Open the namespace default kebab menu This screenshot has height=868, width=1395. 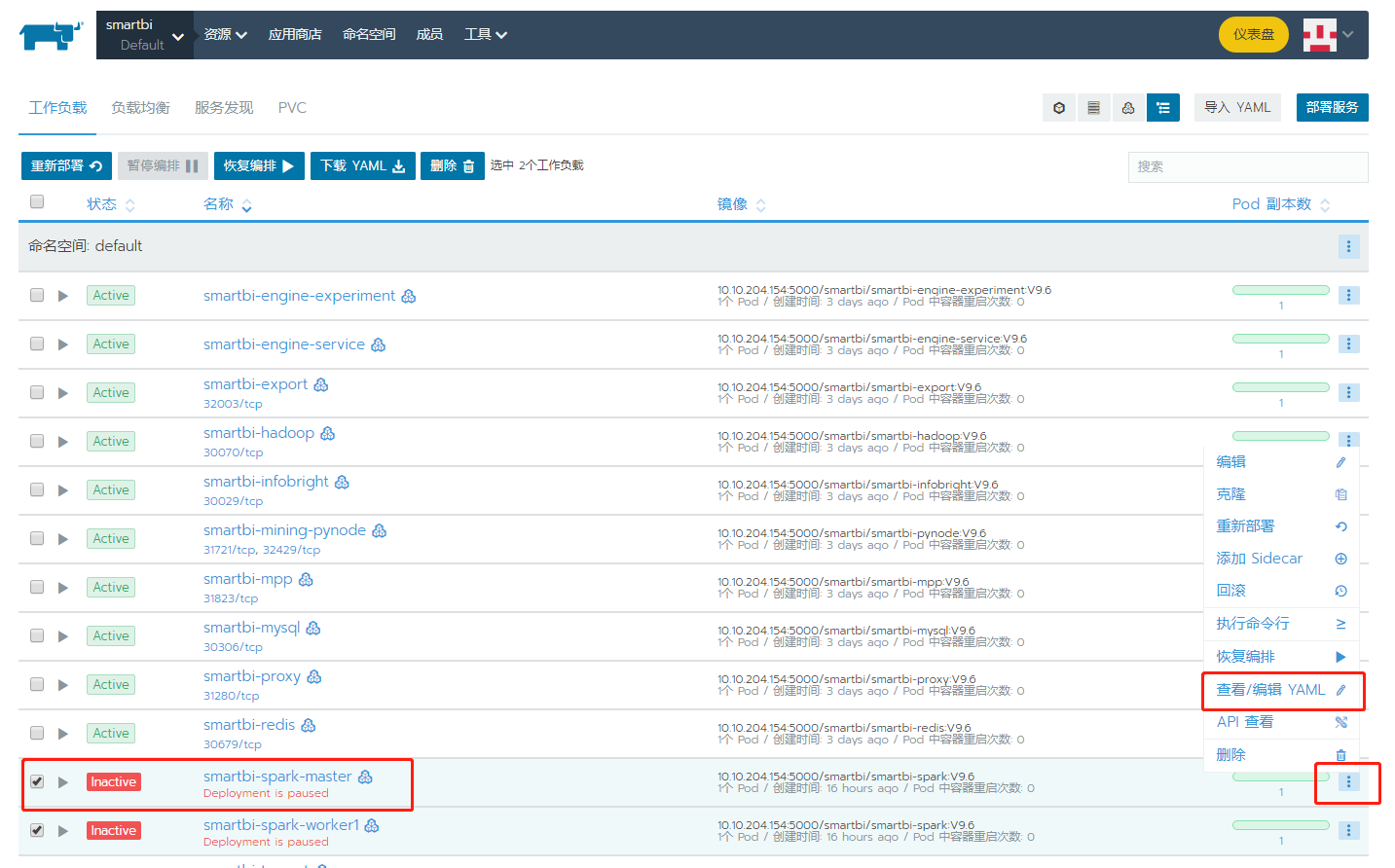[x=1348, y=246]
